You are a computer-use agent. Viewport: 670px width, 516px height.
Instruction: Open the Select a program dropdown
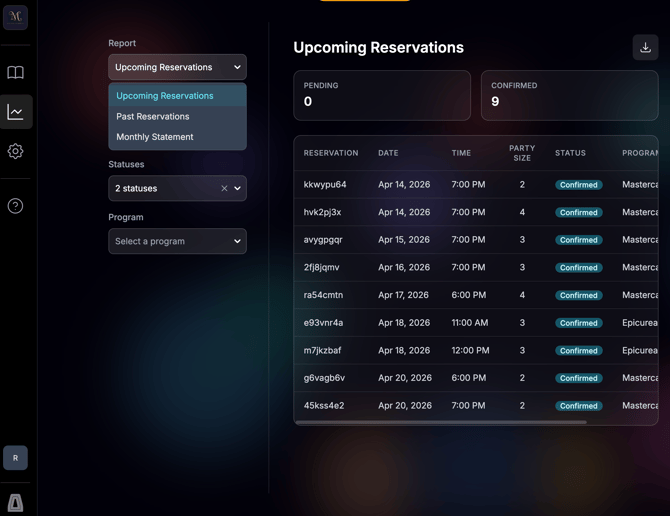[177, 241]
